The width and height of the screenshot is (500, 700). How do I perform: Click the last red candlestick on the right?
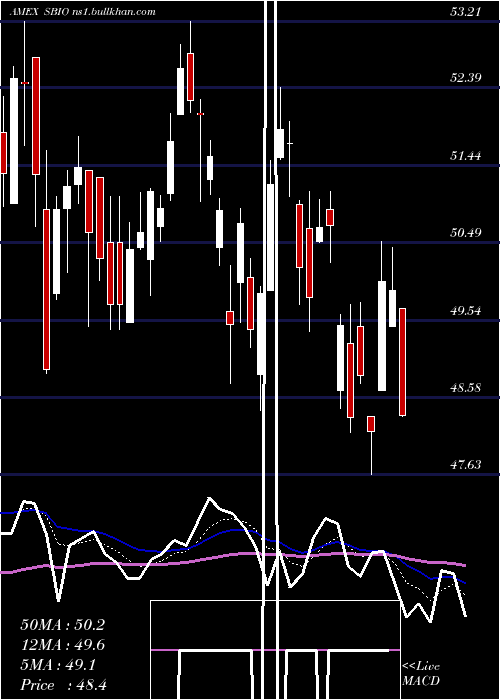[402, 362]
